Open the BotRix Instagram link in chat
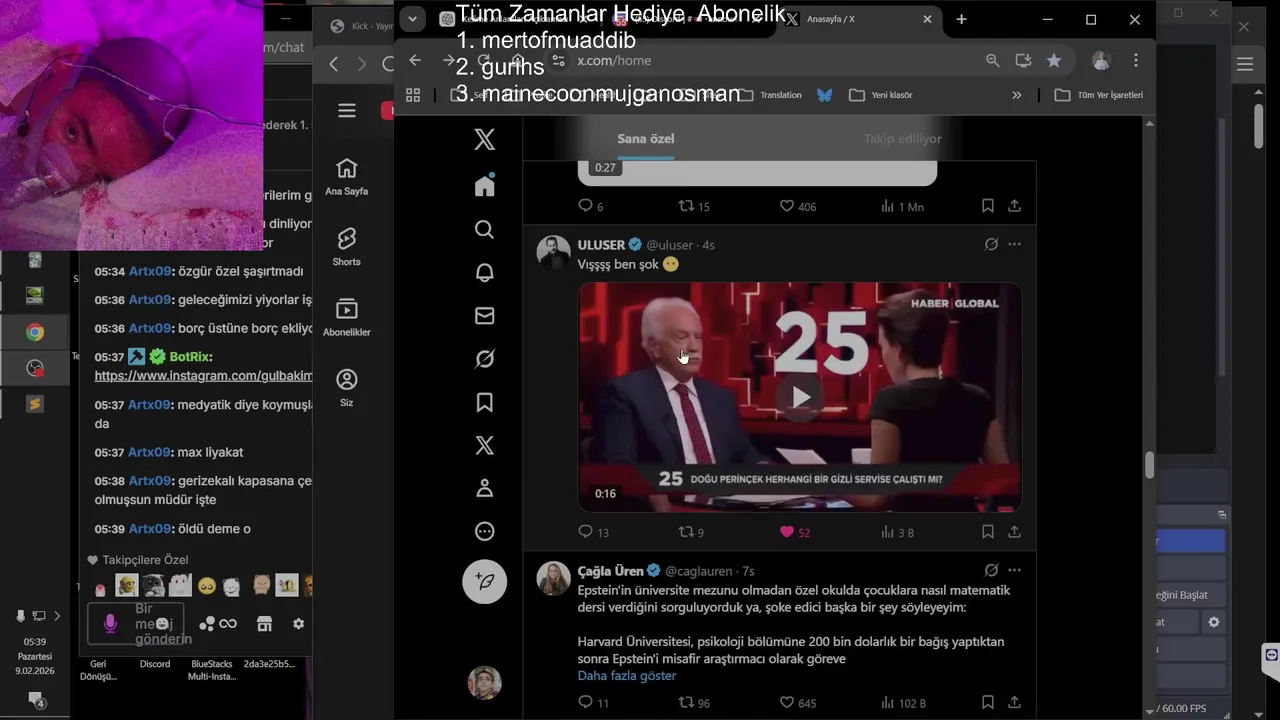This screenshot has width=1280, height=720. pyautogui.click(x=203, y=376)
